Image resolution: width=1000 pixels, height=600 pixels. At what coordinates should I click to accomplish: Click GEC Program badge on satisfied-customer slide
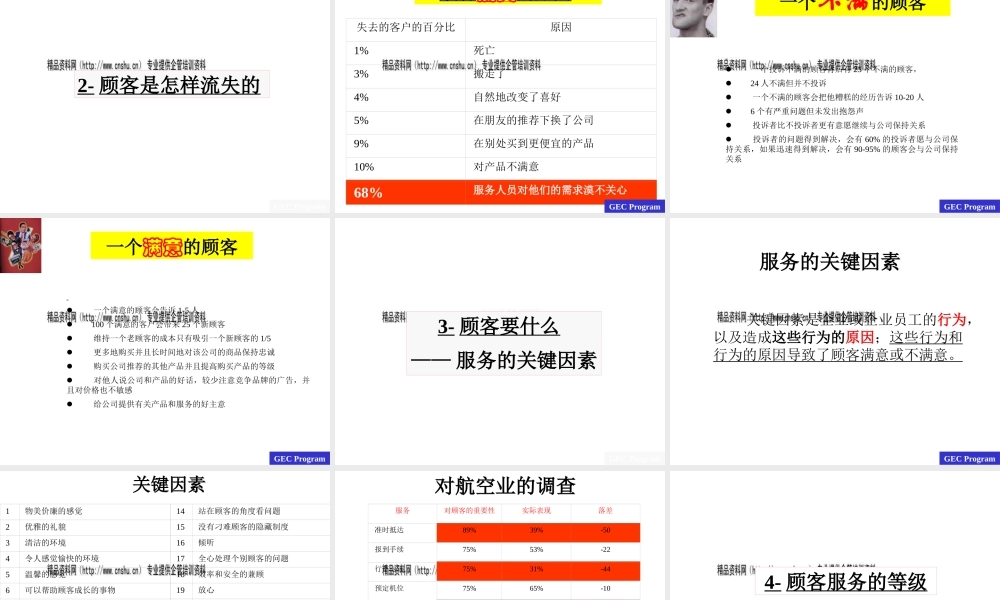point(300,458)
